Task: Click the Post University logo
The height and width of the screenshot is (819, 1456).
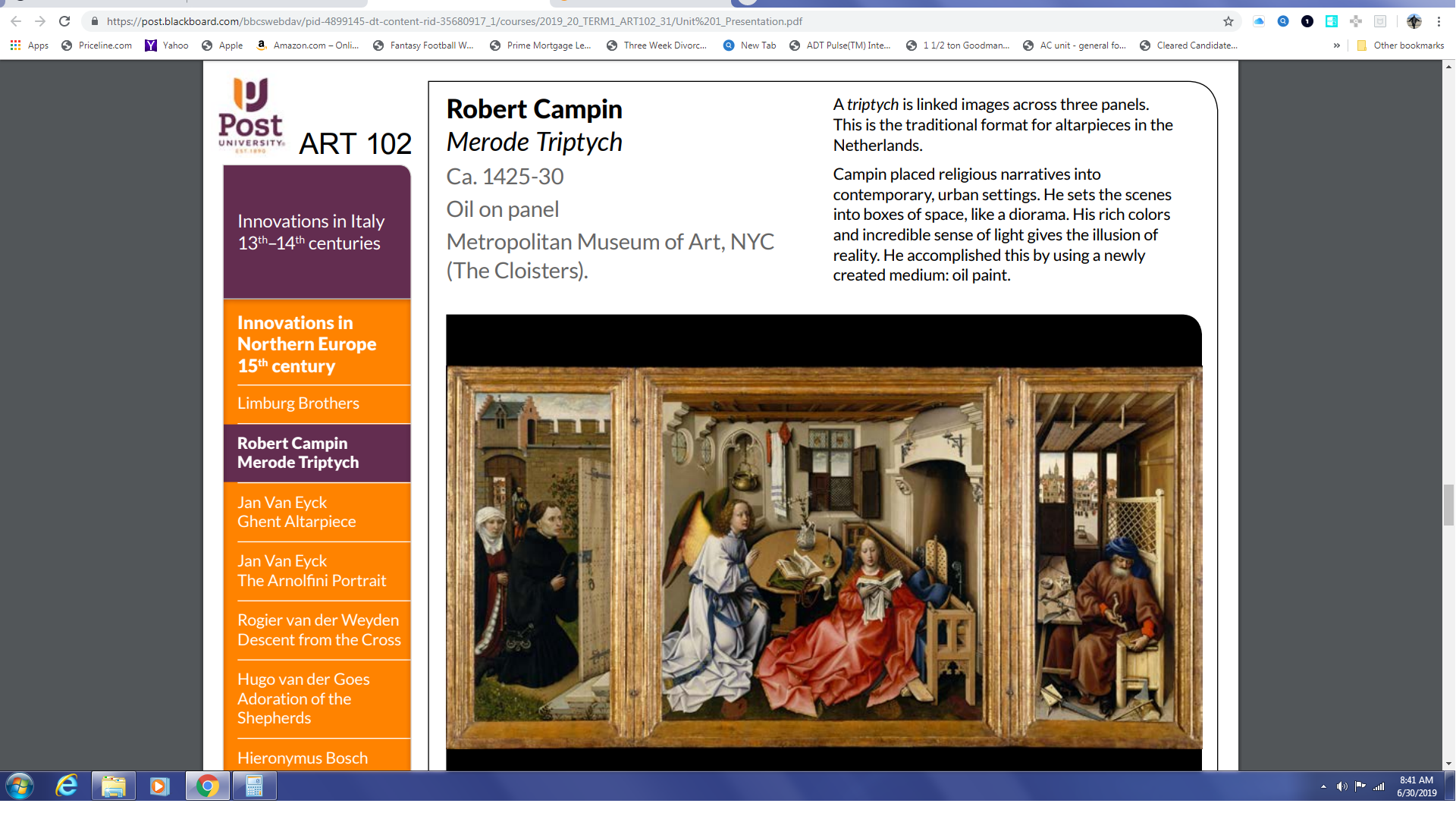Action: (251, 115)
